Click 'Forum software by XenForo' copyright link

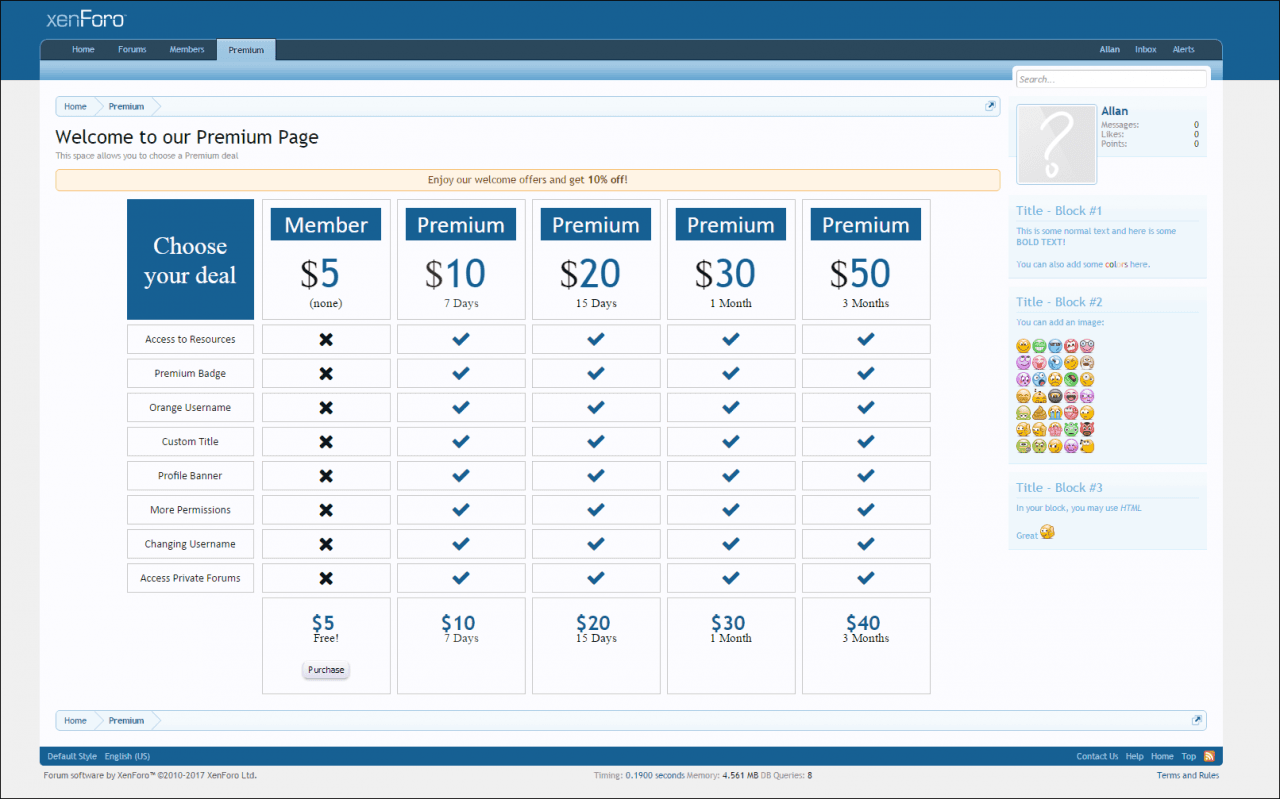(x=150, y=775)
